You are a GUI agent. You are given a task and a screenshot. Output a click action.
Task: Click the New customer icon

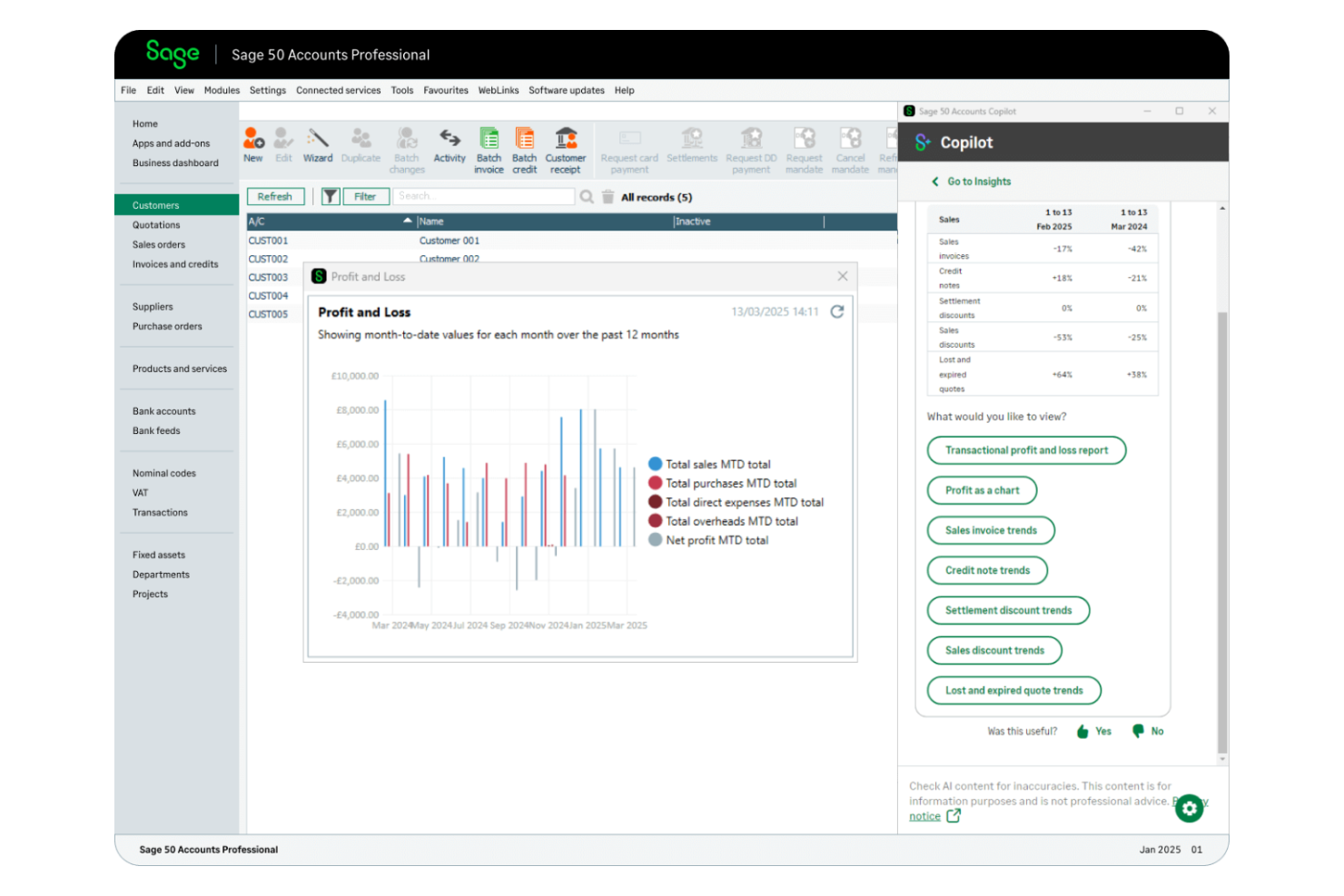click(x=253, y=138)
